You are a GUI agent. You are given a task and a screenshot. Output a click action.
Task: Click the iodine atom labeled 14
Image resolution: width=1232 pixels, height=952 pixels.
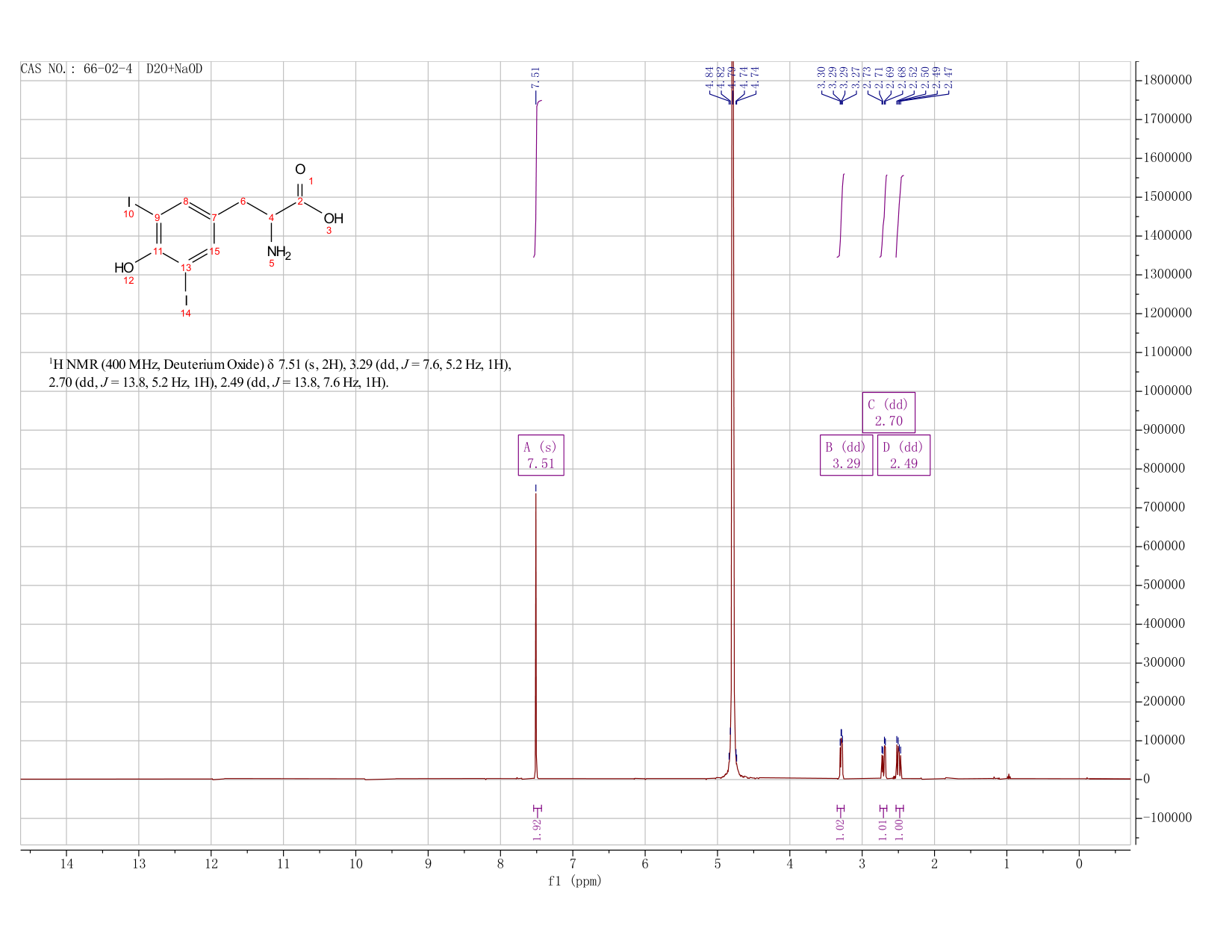[186, 300]
